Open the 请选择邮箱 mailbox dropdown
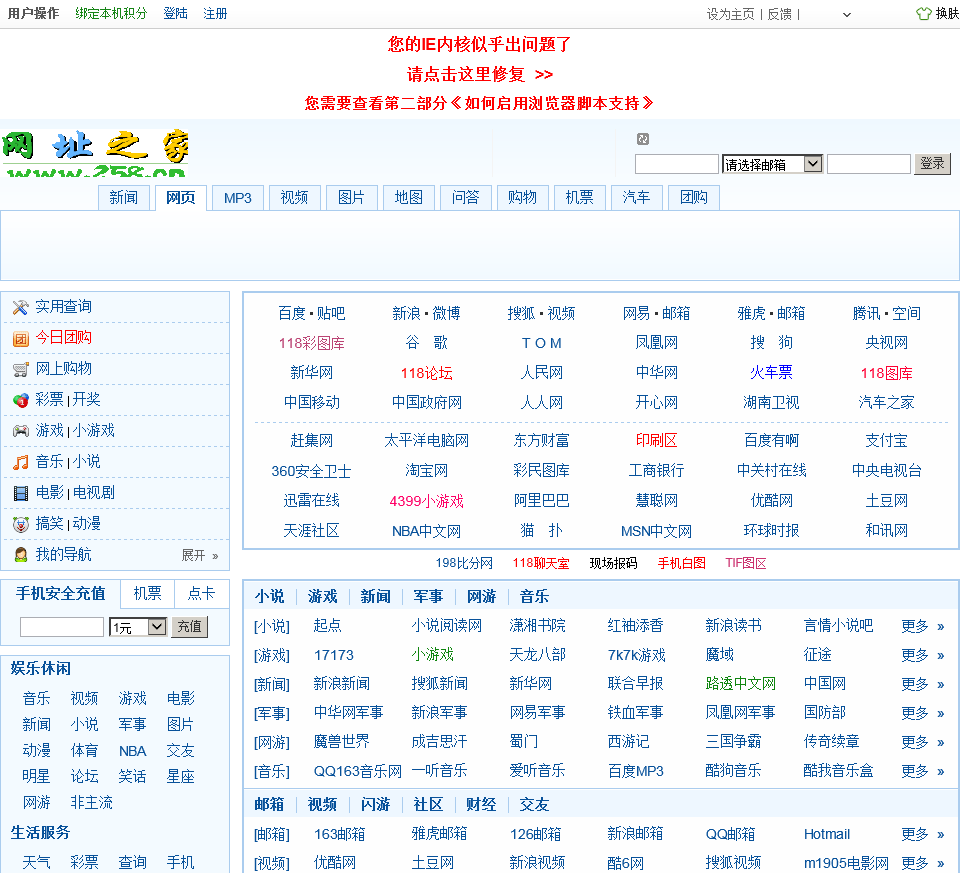The height and width of the screenshot is (873, 960). tap(771, 164)
